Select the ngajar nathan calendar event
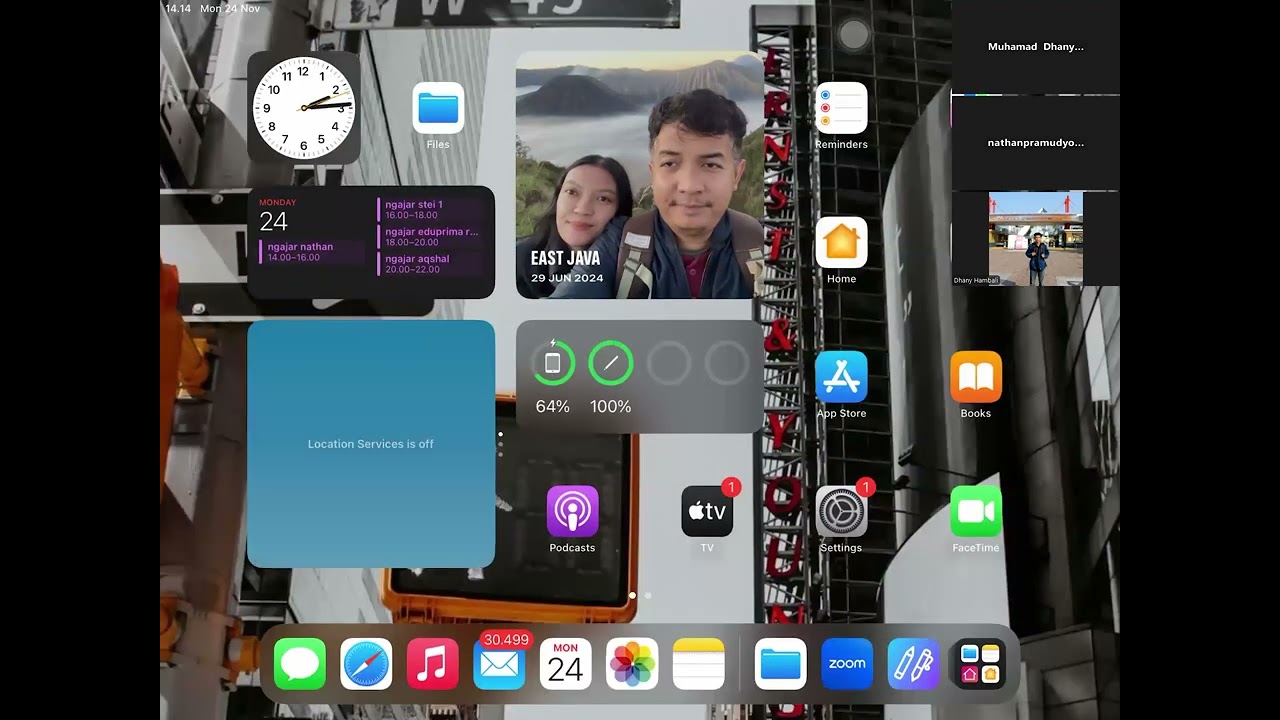This screenshot has height=720, width=1280. [x=313, y=252]
